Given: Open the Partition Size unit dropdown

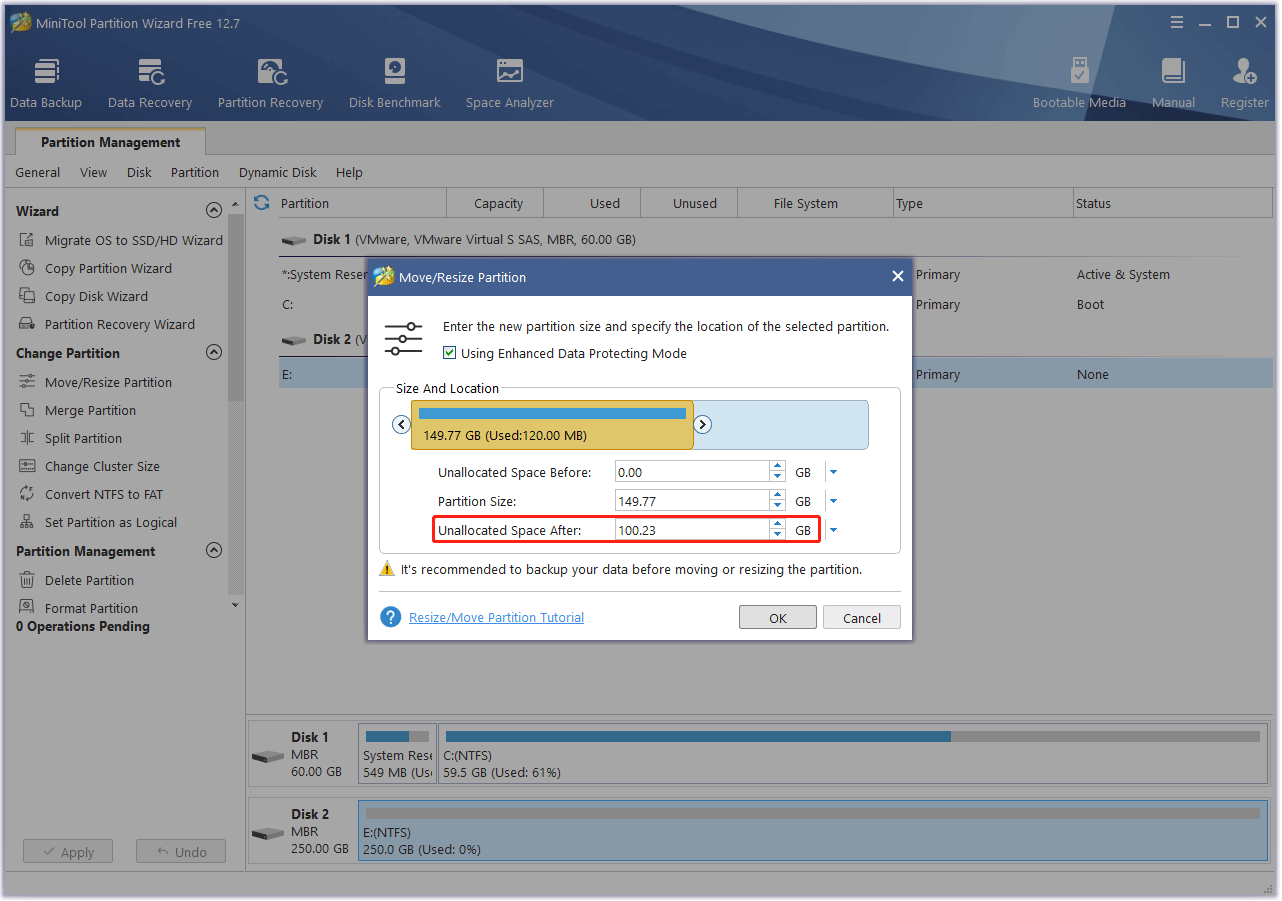Looking at the screenshot, I should (833, 500).
